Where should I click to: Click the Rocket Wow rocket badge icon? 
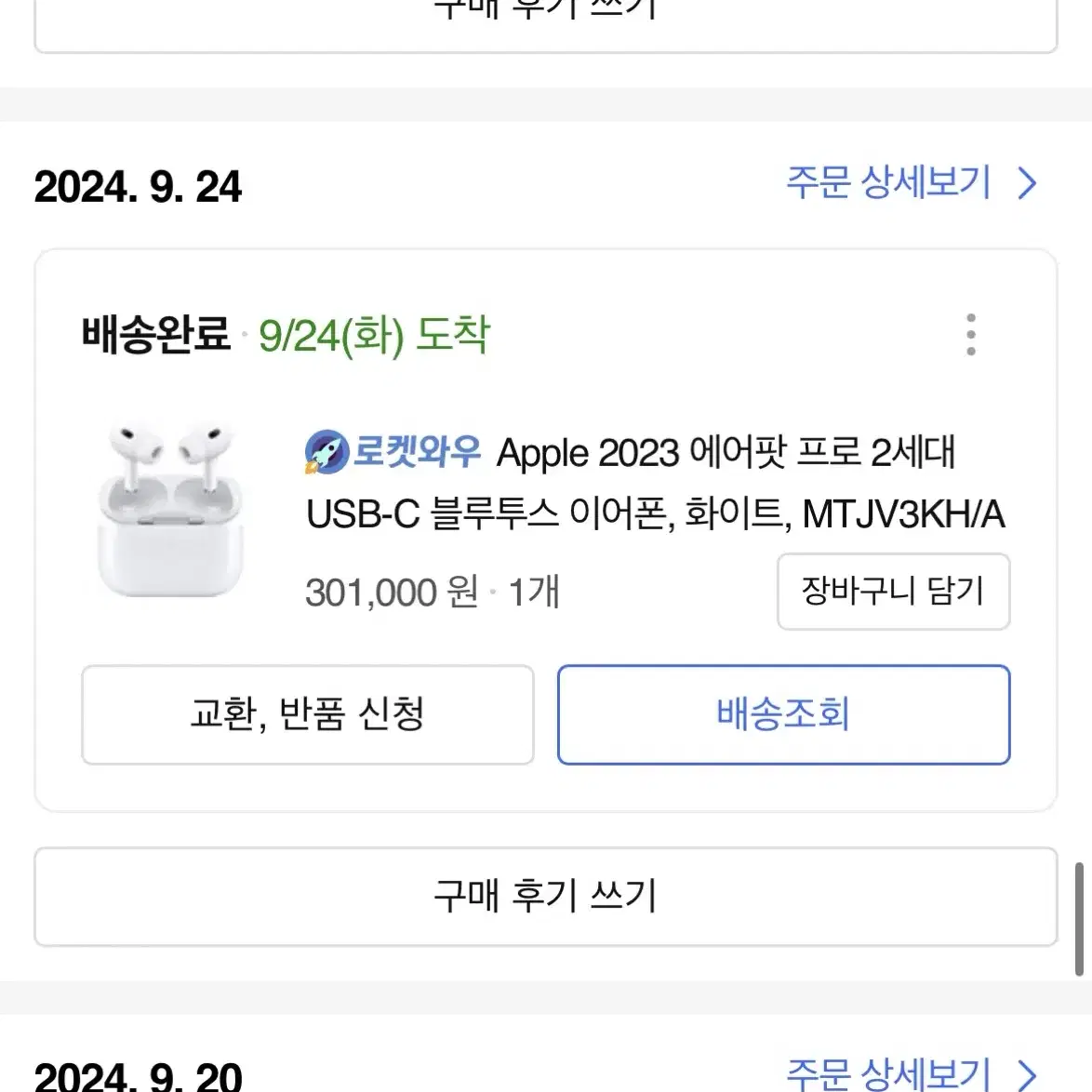tap(326, 452)
